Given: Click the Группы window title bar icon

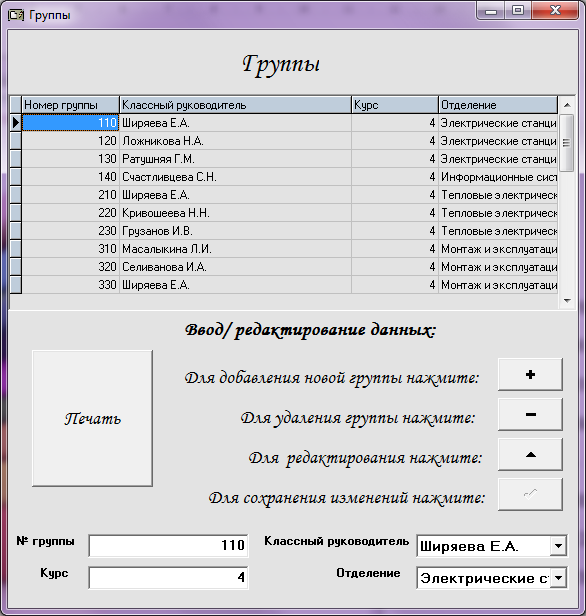Looking at the screenshot, I should pyautogui.click(x=16, y=15).
